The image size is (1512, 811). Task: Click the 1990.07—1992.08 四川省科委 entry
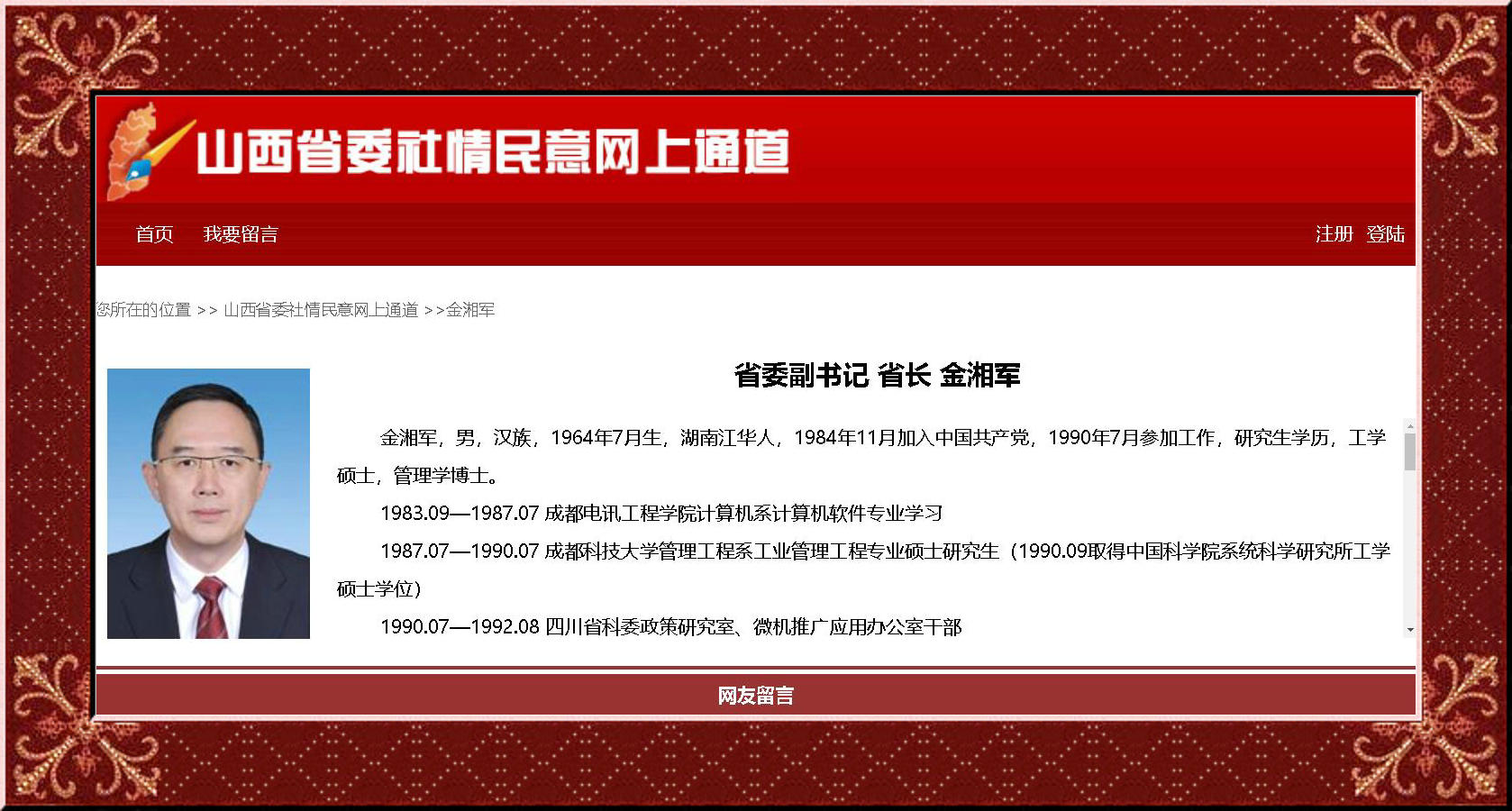point(670,627)
